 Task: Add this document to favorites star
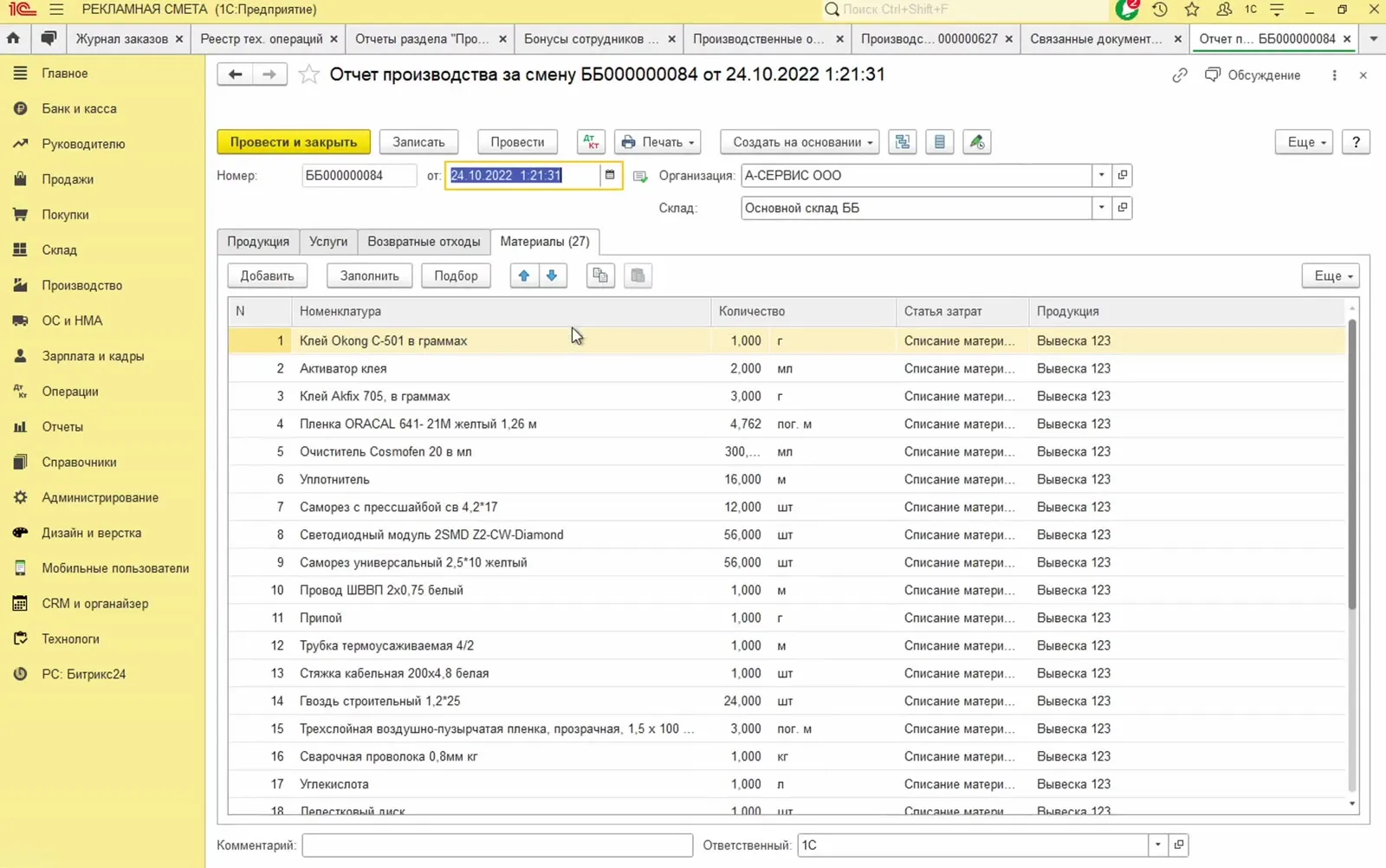(x=308, y=74)
